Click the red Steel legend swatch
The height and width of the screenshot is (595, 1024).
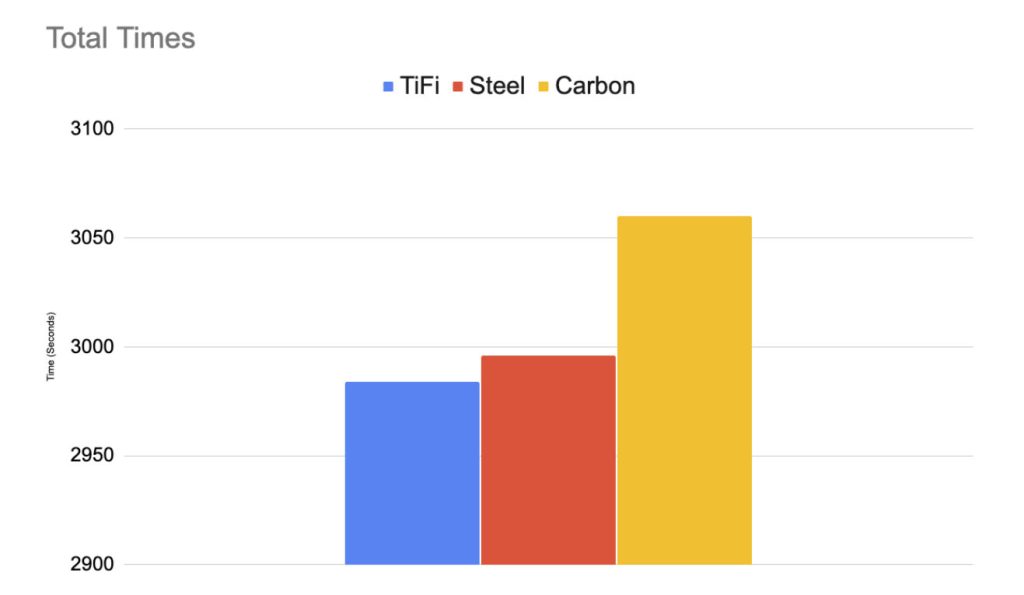tap(459, 87)
